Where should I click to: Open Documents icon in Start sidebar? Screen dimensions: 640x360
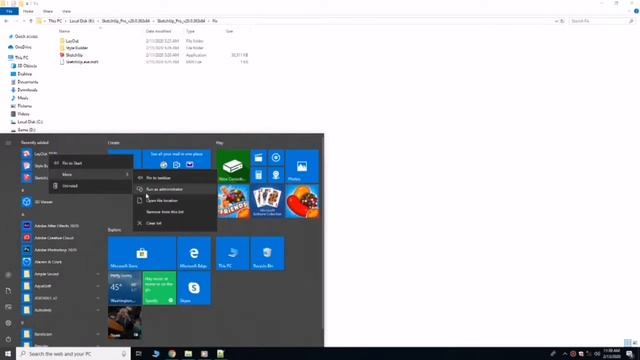[x=8, y=291]
